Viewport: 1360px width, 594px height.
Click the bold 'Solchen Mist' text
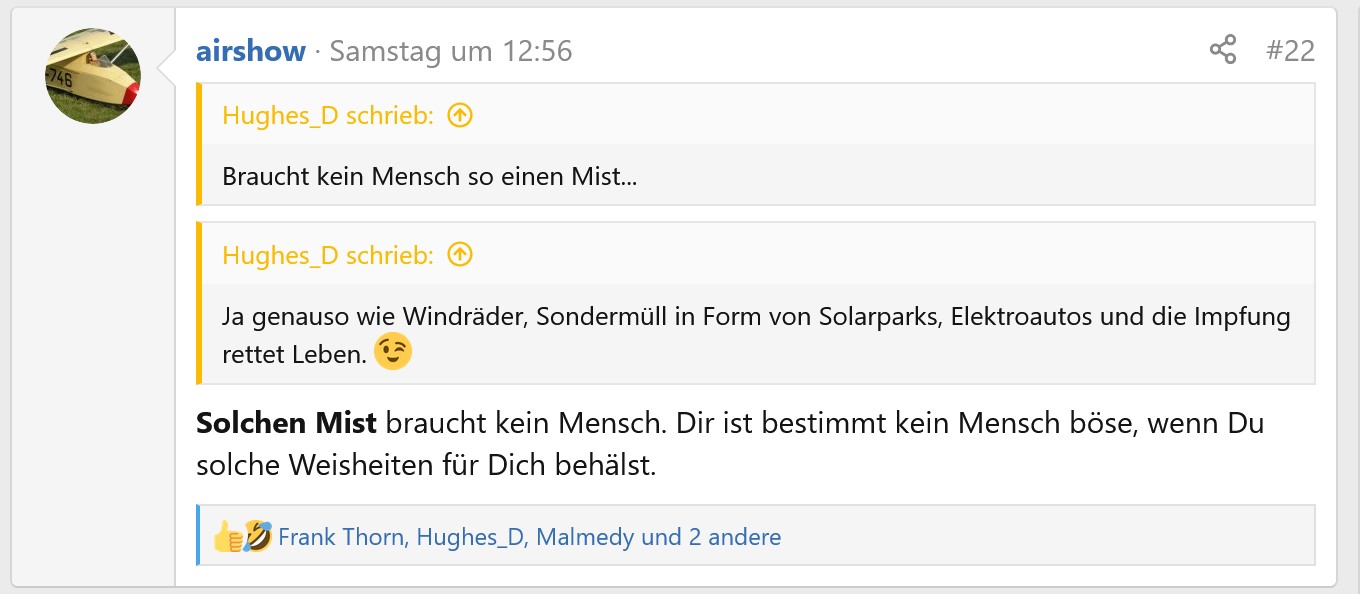pyautogui.click(x=286, y=423)
